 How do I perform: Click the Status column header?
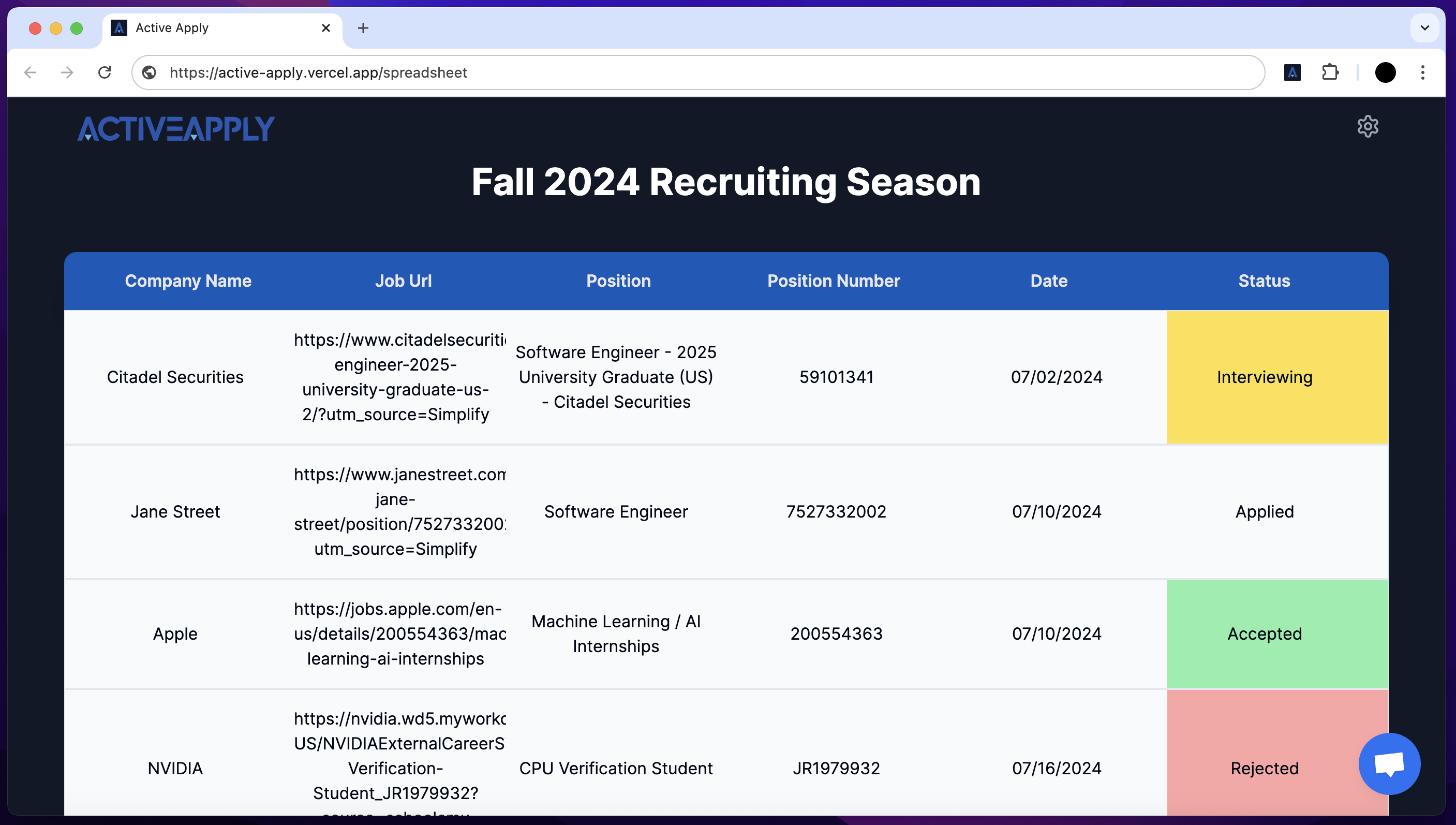tap(1264, 281)
